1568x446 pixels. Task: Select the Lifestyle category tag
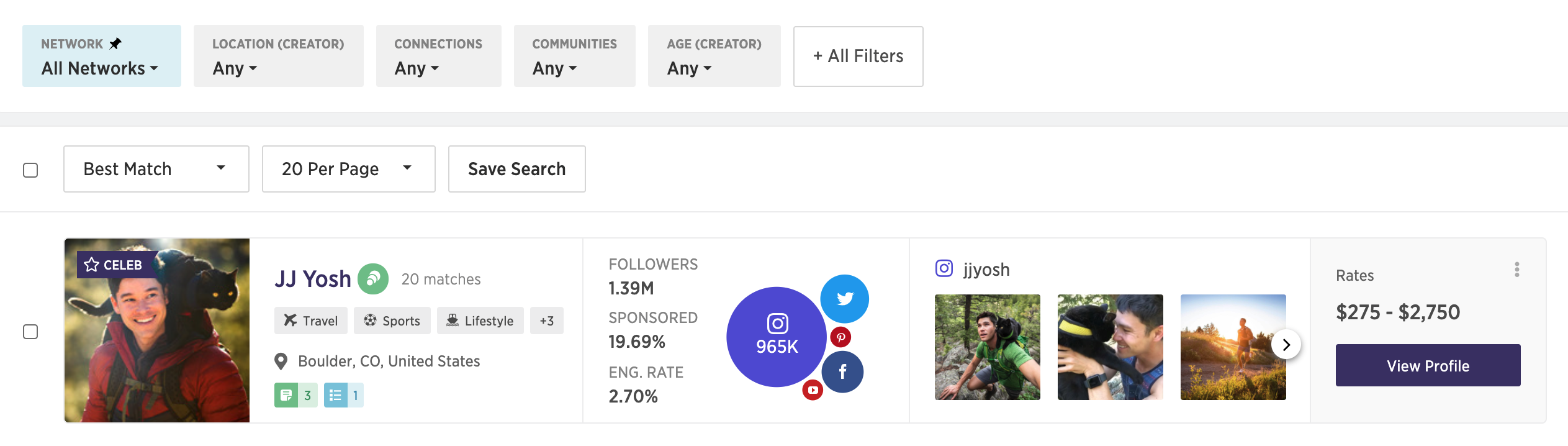pos(480,321)
